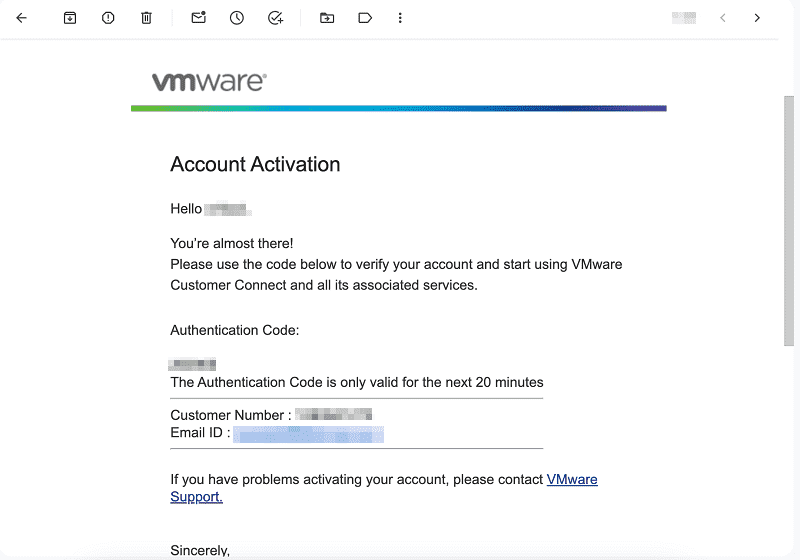Open the VMware Support link
Viewport: 800px width, 560px height.
572,479
